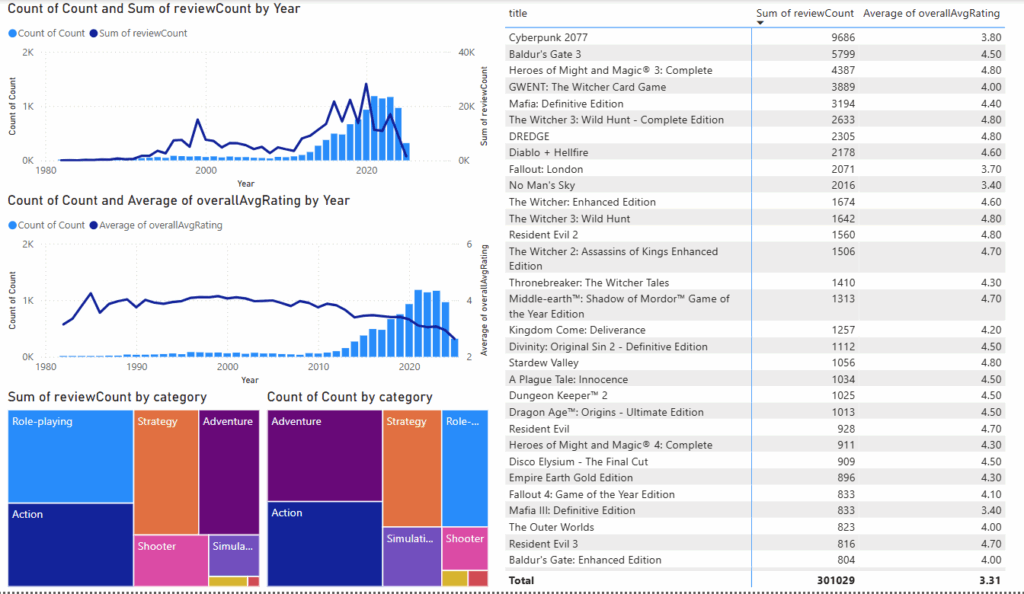Select Heroes of Might and Magic 3: Complete
The image size is (1024, 594).
tap(754, 70)
